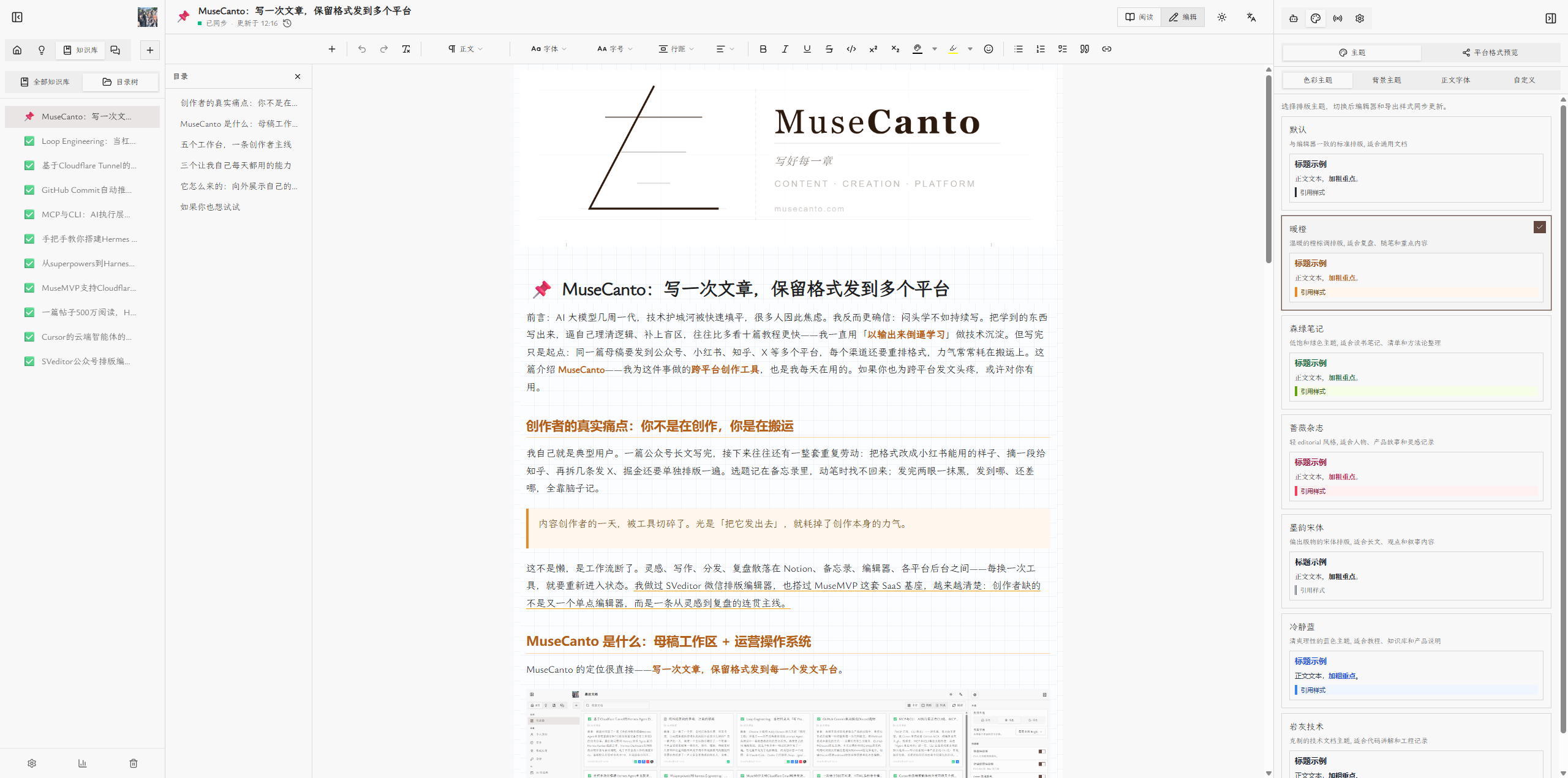
Task: Switch to 阅读 reading mode
Action: (1139, 17)
